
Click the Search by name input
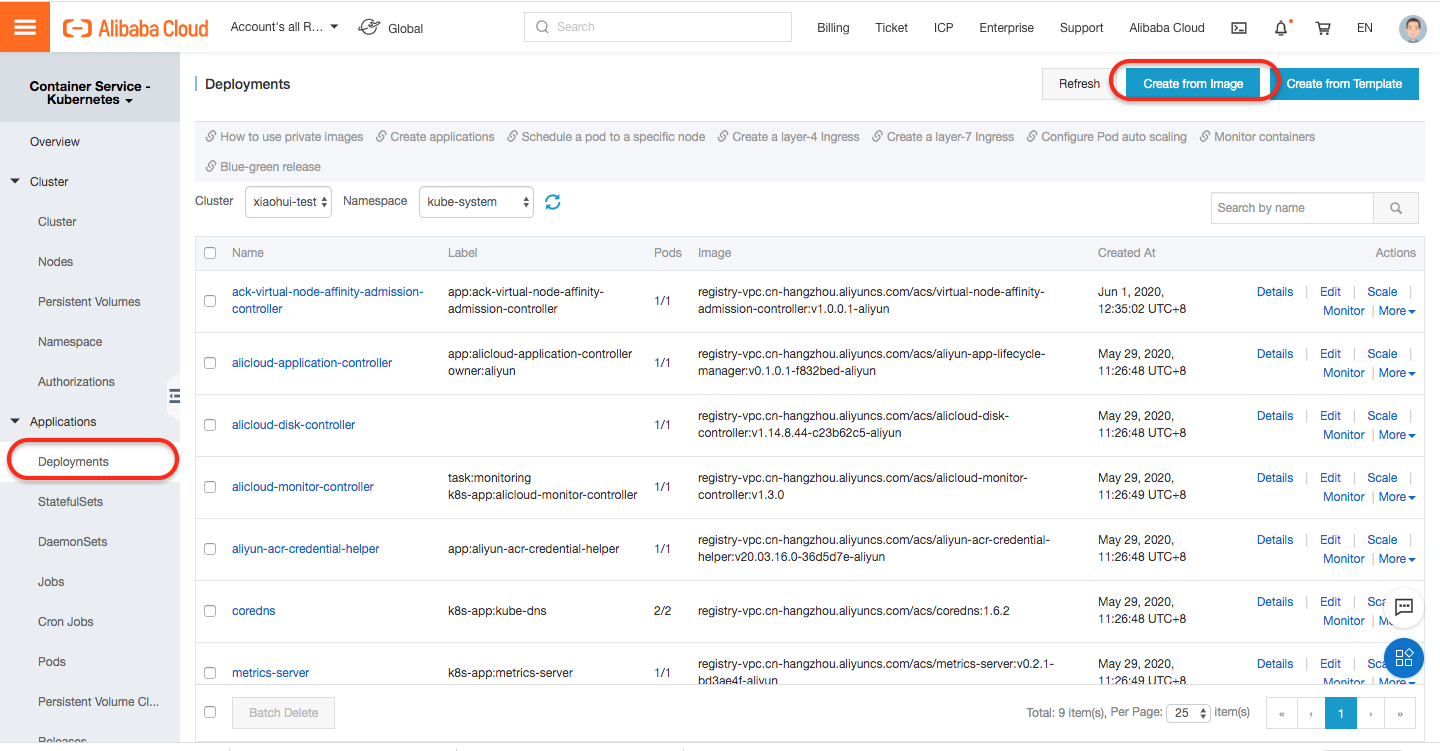(x=1292, y=208)
